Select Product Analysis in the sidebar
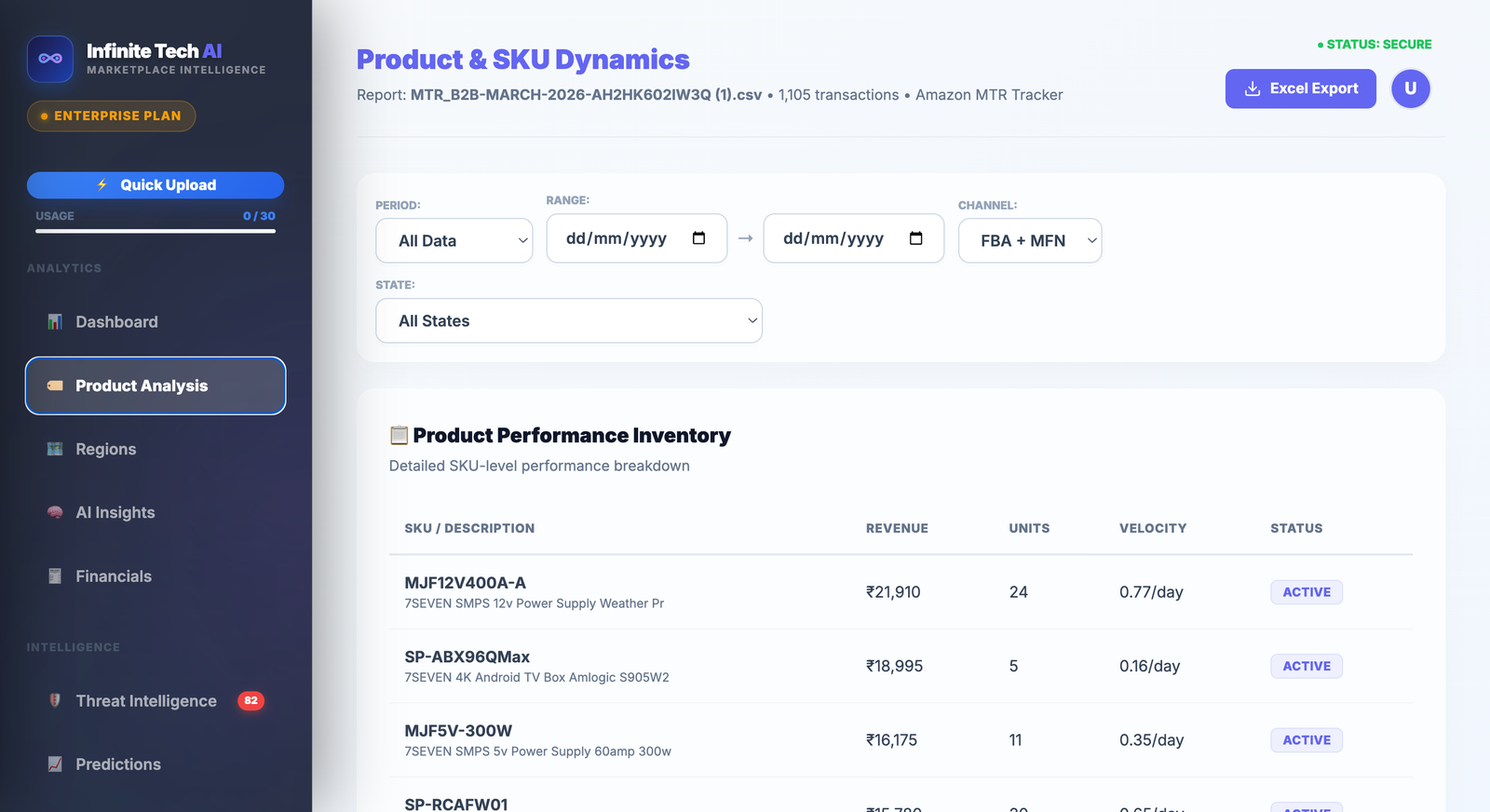This screenshot has height=812, width=1490. pos(156,386)
